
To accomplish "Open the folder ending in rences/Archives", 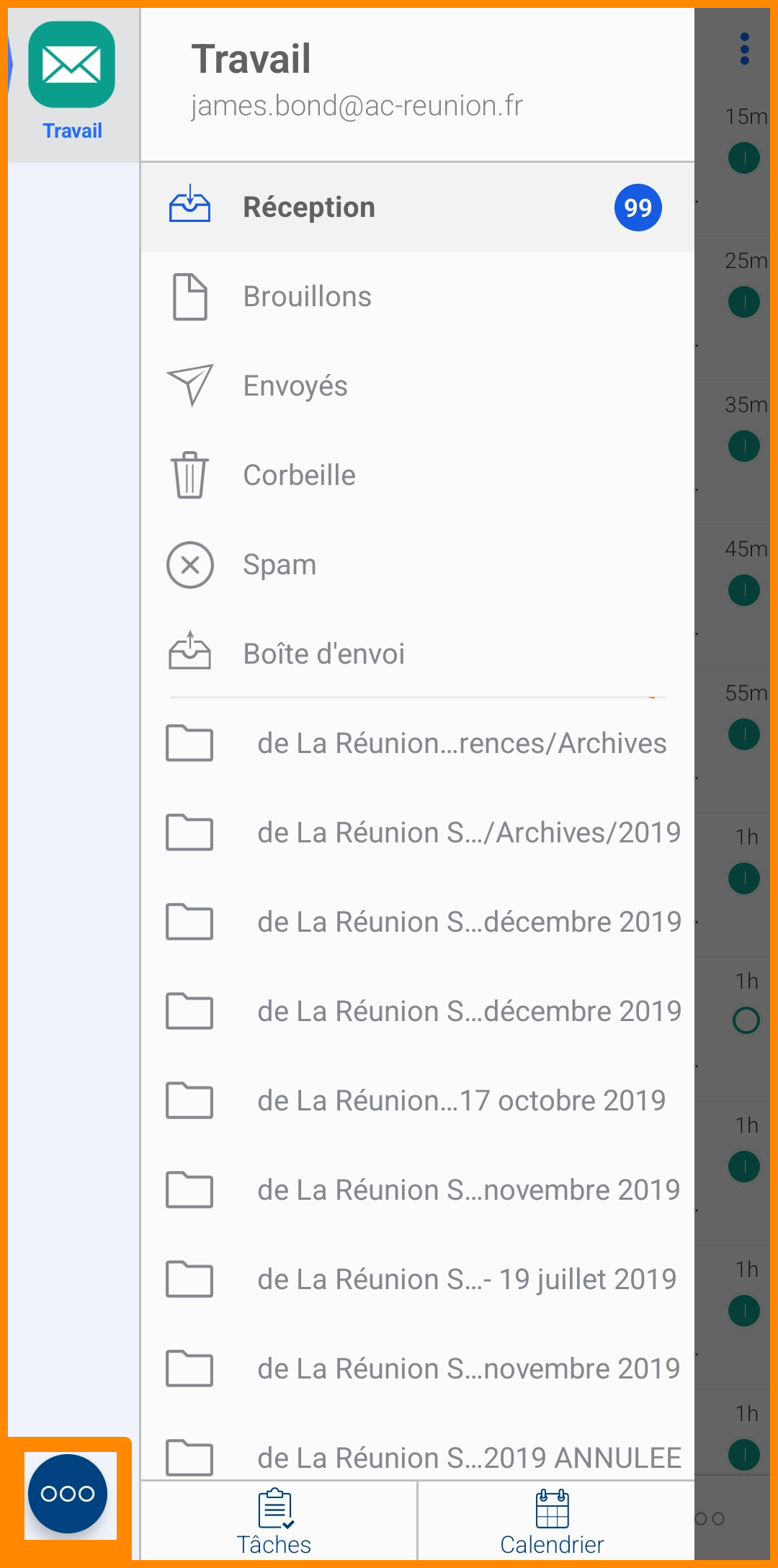I will pyautogui.click(x=462, y=744).
